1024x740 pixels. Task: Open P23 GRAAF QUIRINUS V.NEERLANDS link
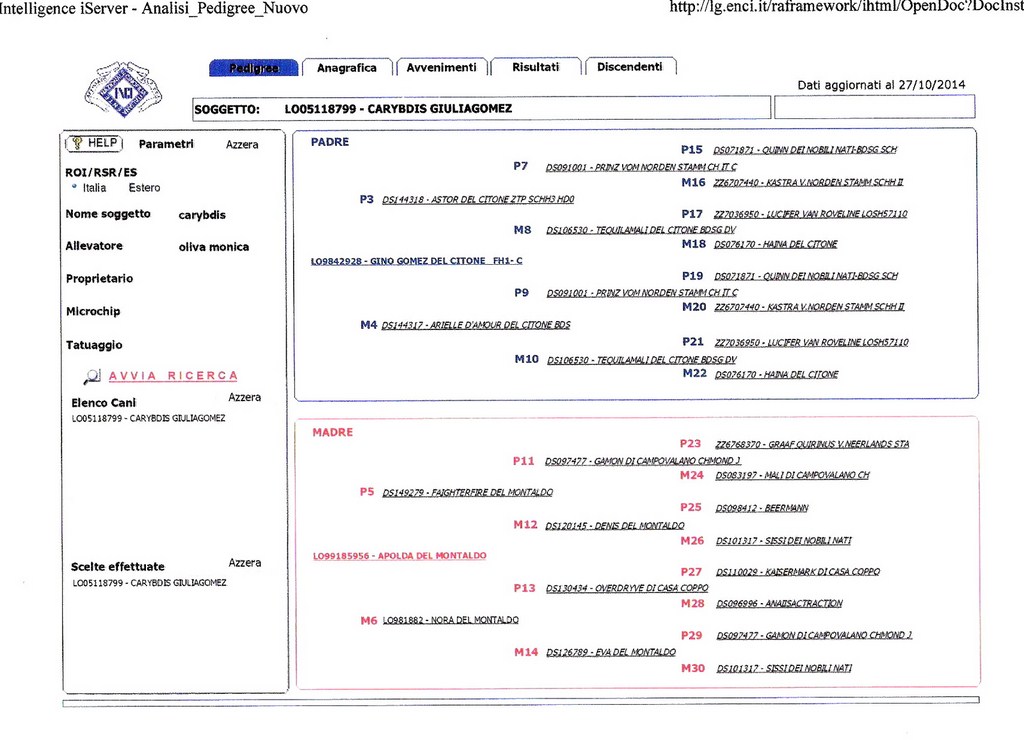tap(812, 444)
